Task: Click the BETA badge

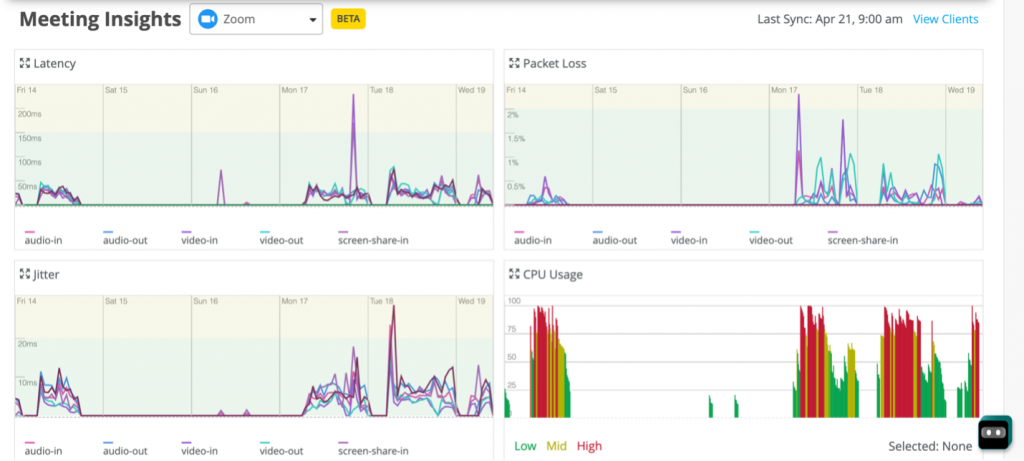Action: click(x=349, y=19)
